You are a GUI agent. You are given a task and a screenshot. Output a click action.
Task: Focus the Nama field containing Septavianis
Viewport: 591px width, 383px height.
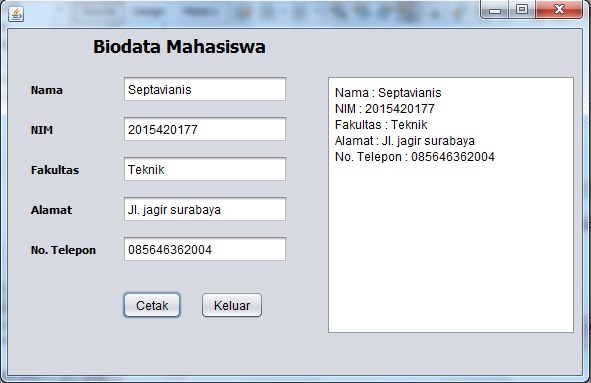pos(205,89)
